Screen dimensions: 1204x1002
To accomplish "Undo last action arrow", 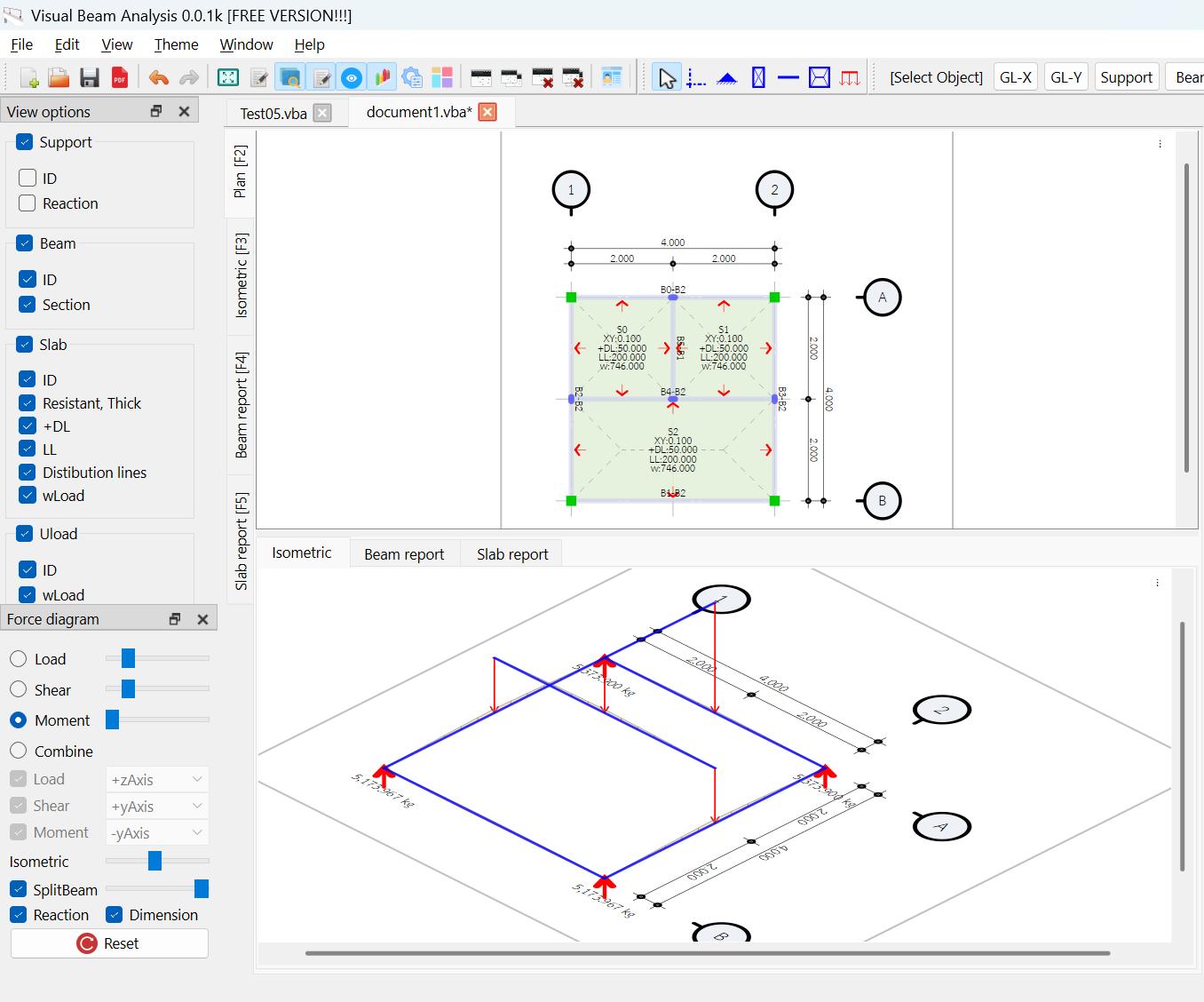I will pos(158,78).
